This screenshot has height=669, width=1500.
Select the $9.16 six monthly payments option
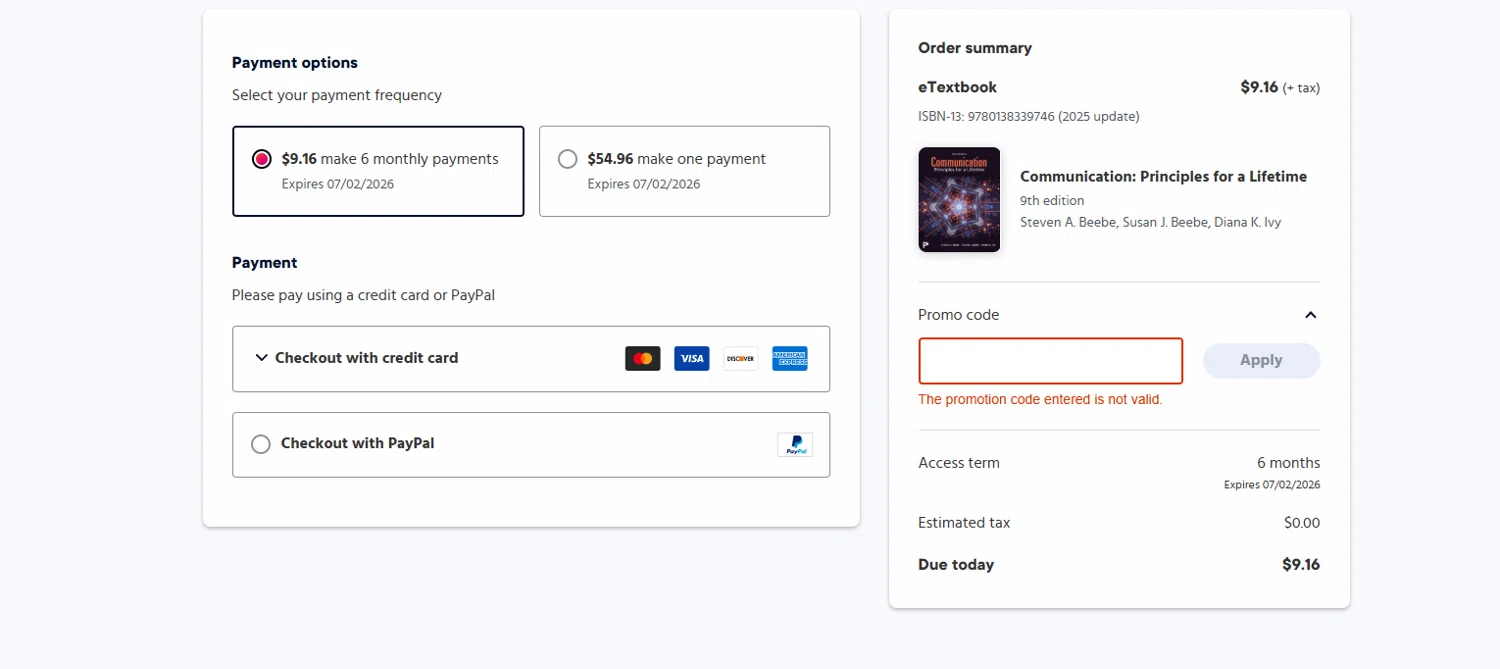click(262, 159)
